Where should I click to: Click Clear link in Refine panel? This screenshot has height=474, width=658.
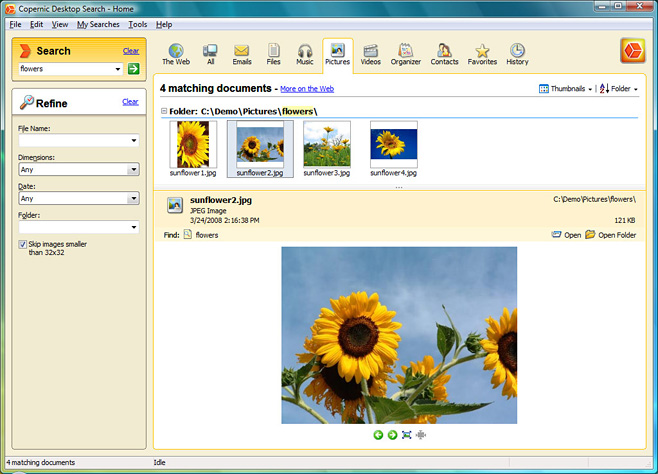click(130, 102)
